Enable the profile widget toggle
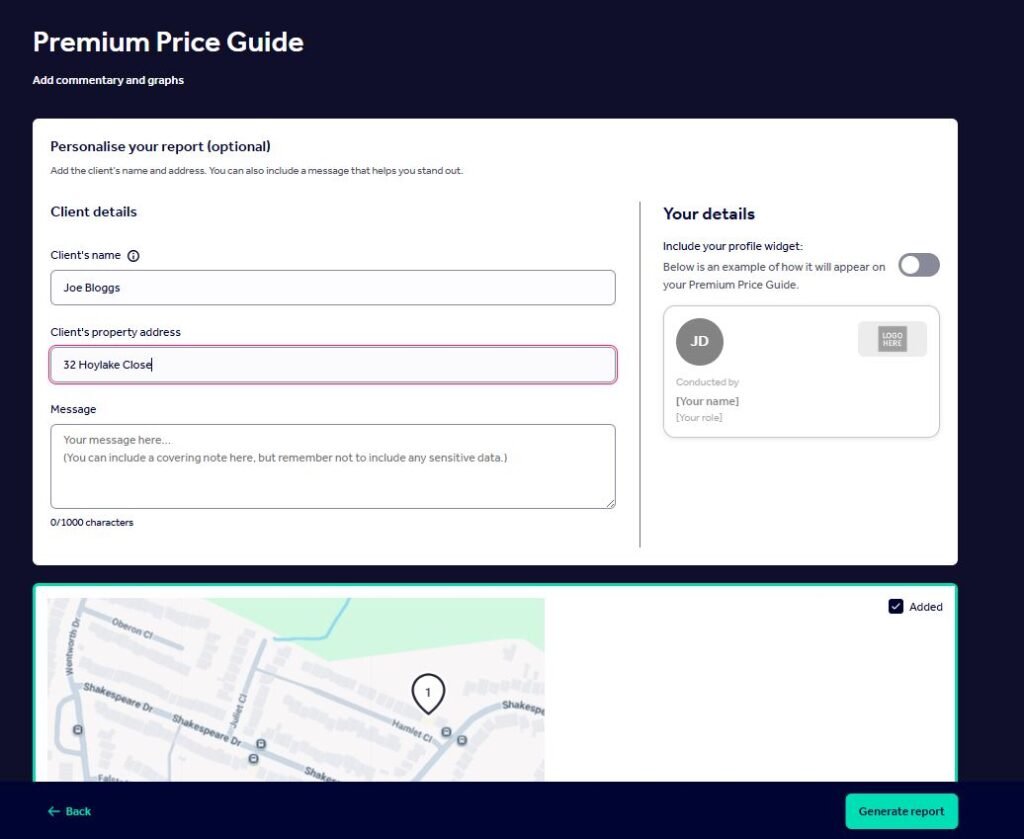 919,265
